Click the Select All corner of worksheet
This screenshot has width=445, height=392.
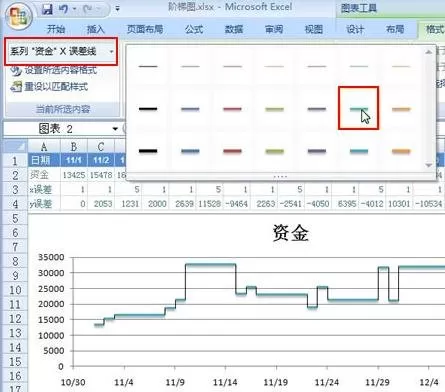(x=15, y=146)
